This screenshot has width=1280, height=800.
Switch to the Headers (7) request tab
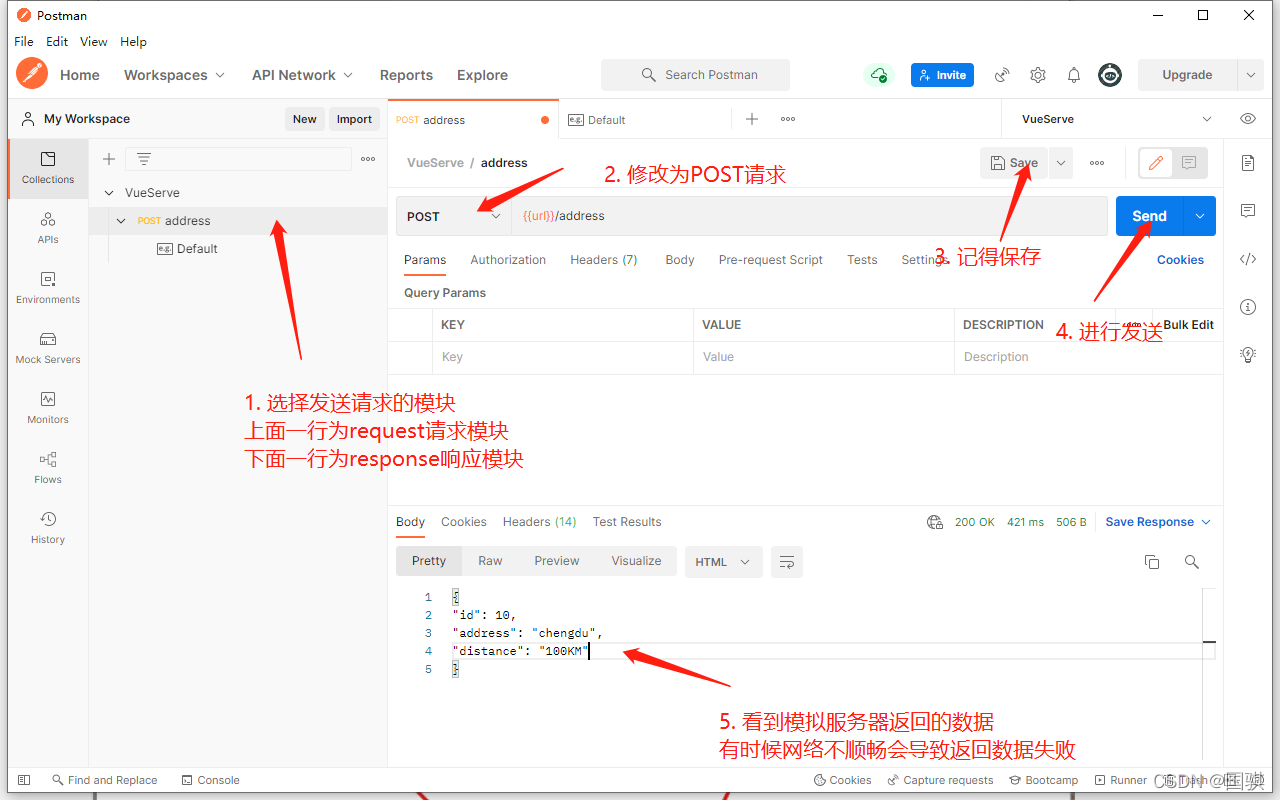[x=604, y=260]
